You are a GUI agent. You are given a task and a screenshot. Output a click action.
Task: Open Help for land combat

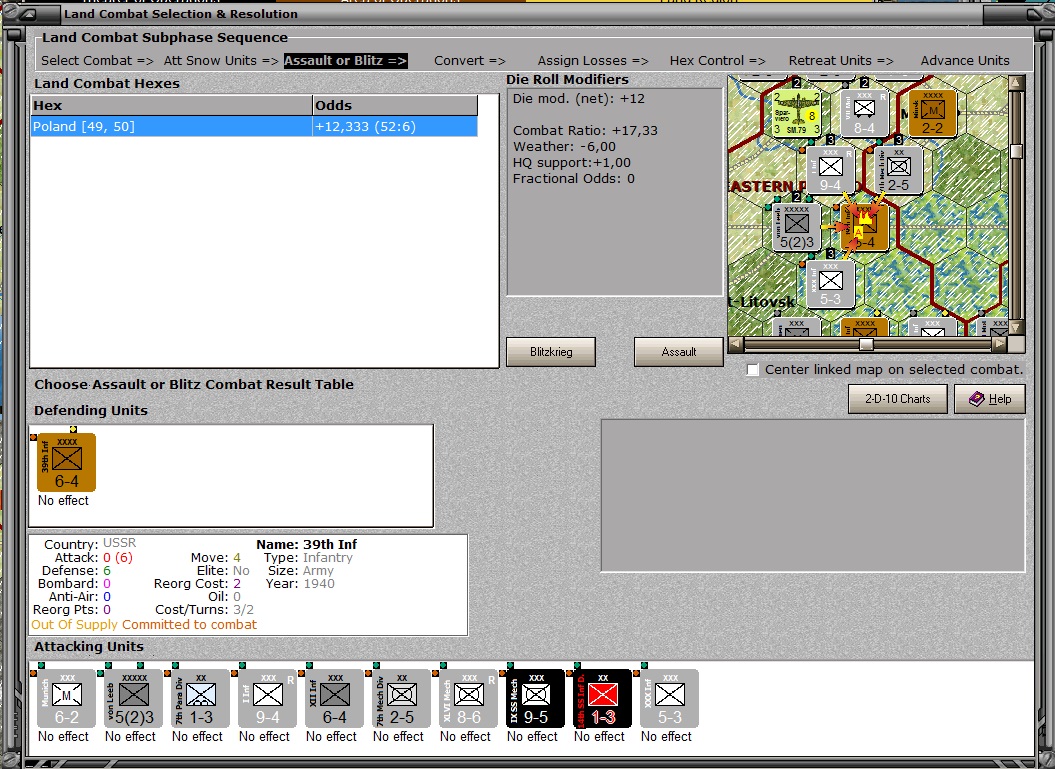point(990,399)
